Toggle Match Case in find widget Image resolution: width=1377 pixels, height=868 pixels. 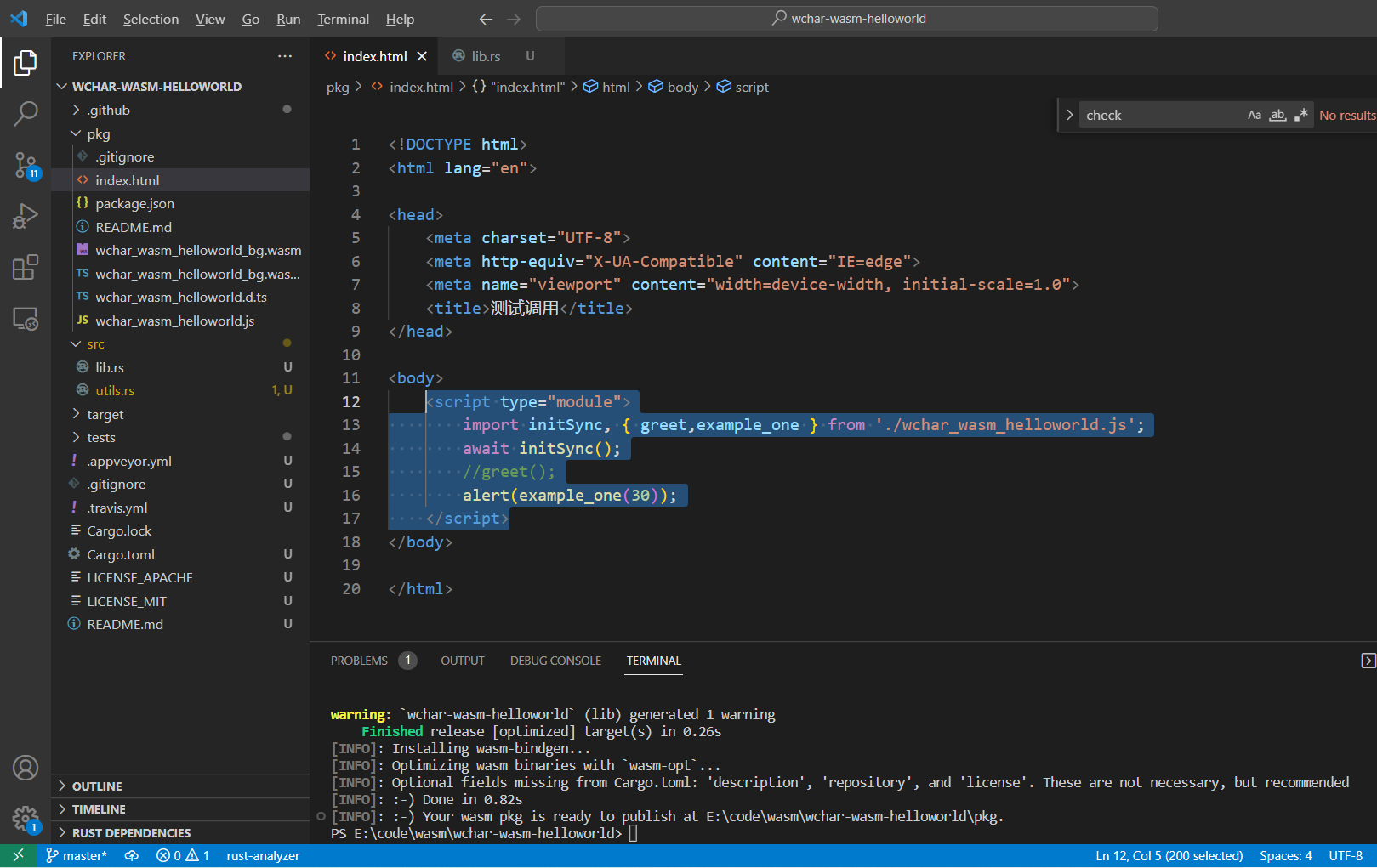pyautogui.click(x=1254, y=116)
